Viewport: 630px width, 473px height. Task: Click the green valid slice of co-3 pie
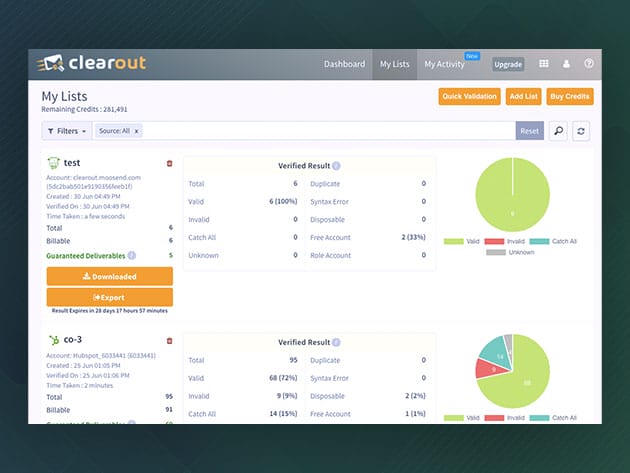(527, 380)
